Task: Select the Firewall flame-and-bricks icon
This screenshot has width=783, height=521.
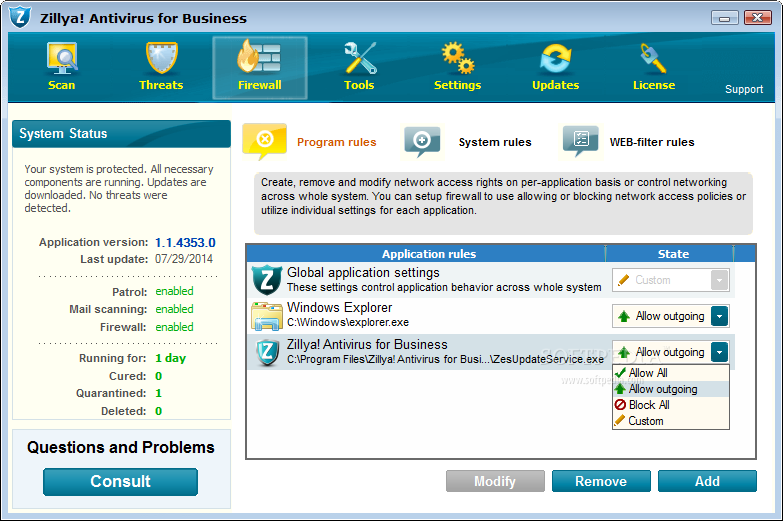Action: click(259, 56)
